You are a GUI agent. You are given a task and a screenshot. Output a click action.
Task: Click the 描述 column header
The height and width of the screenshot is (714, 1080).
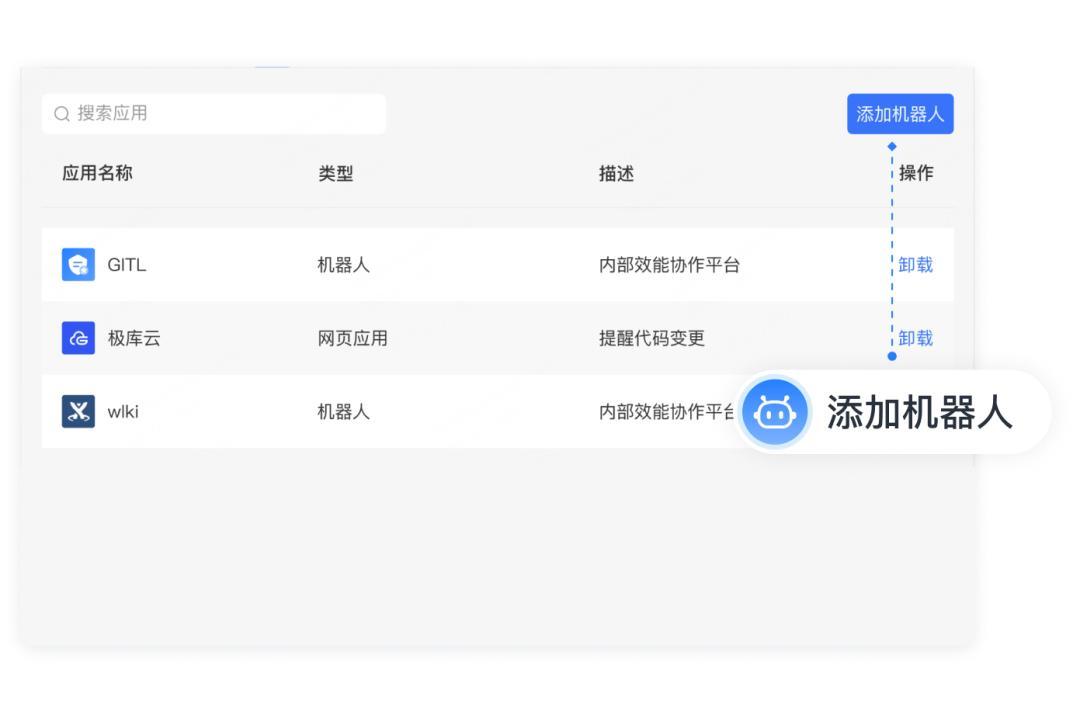pyautogui.click(x=616, y=174)
